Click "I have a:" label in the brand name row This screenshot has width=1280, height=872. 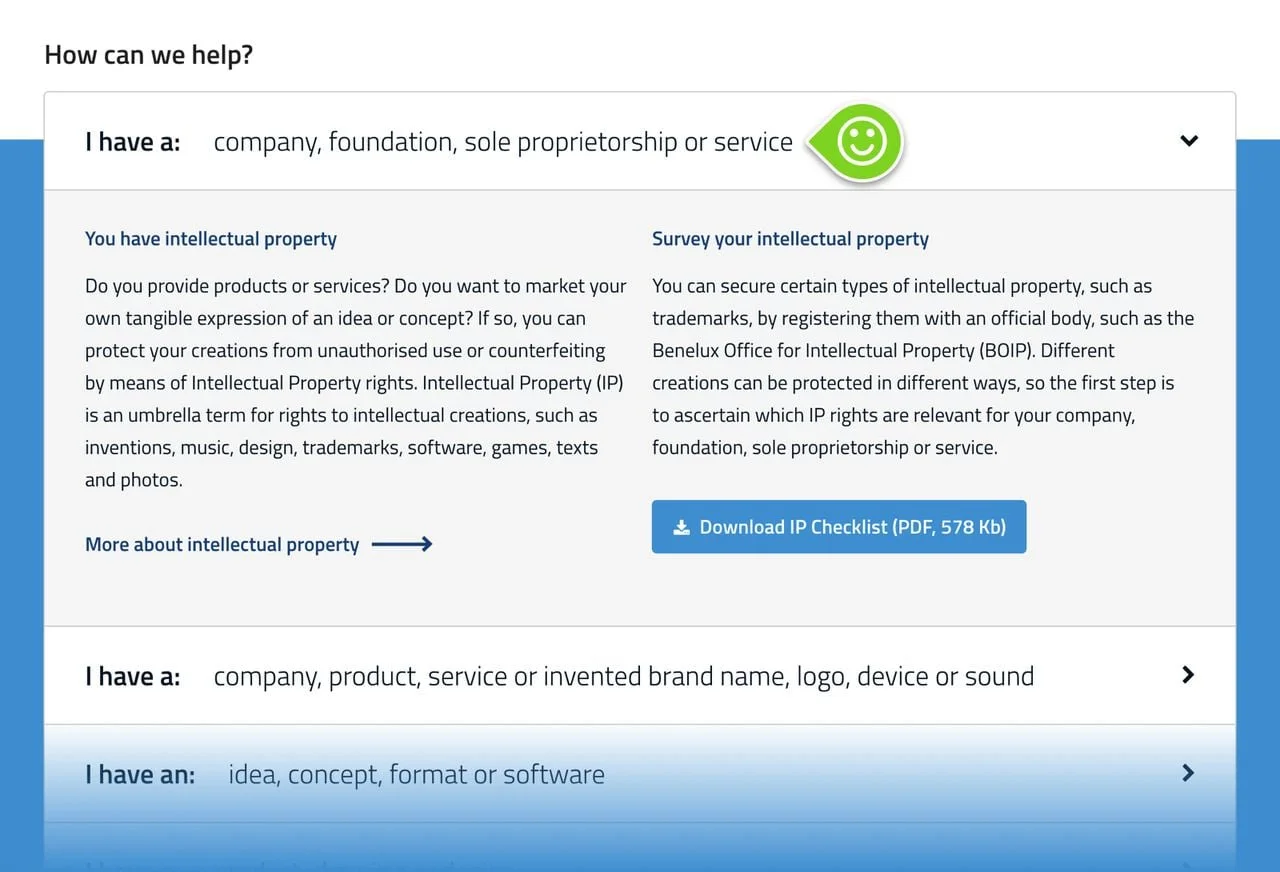133,676
